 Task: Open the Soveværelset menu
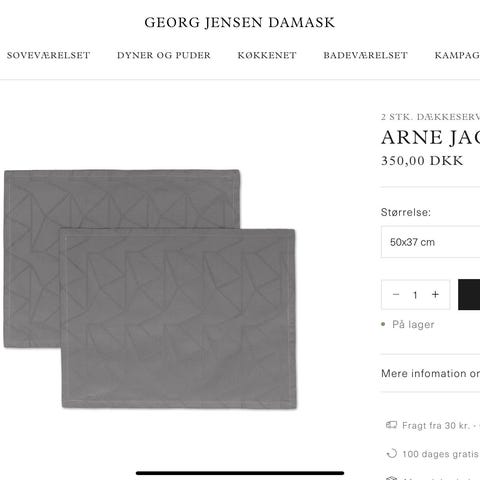click(49, 55)
